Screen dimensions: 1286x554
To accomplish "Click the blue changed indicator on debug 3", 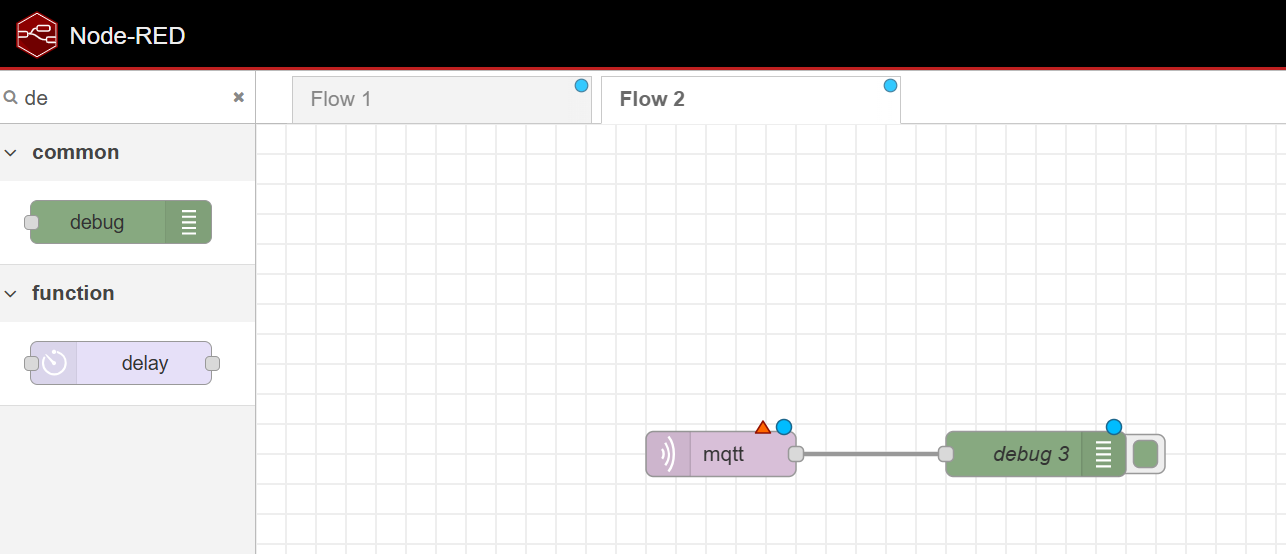I will (1114, 427).
